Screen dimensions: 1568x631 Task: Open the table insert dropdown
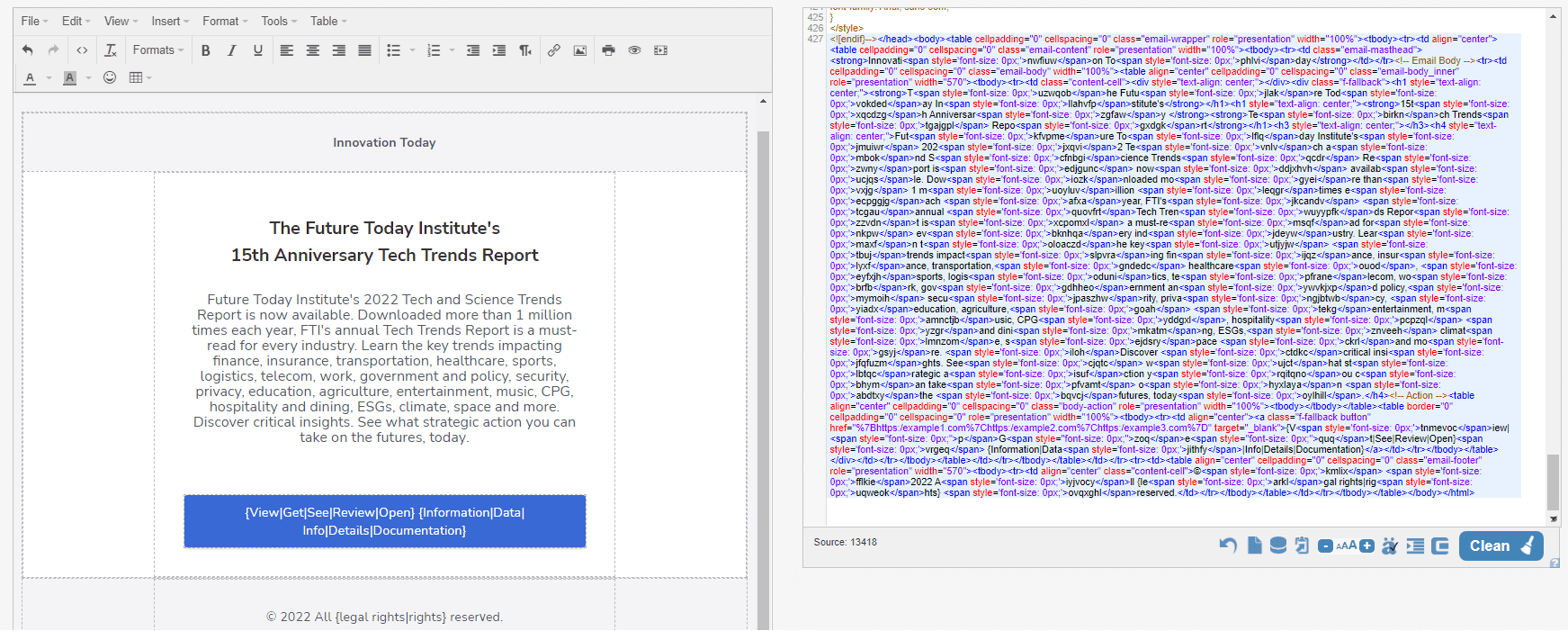coord(140,77)
